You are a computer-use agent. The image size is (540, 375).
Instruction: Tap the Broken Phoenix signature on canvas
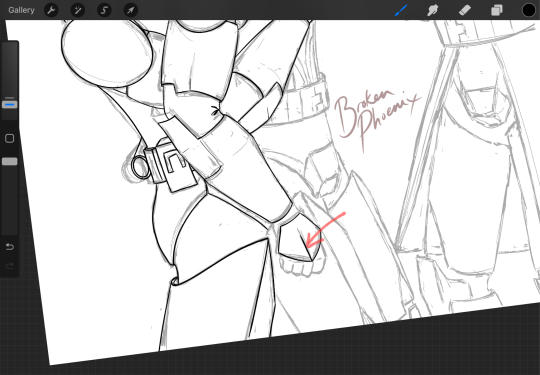click(377, 117)
